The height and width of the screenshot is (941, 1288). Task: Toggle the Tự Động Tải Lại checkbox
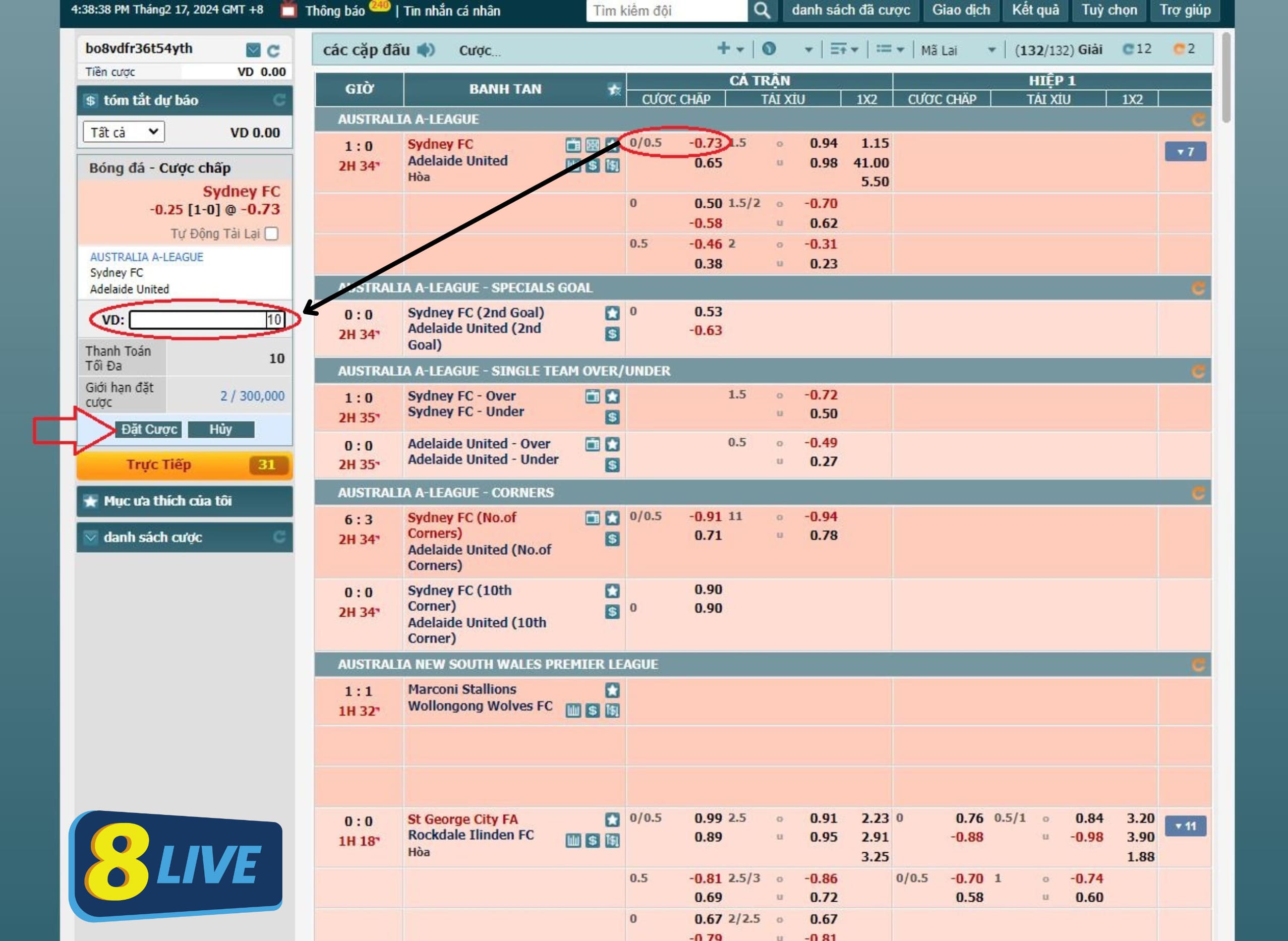pos(272,233)
